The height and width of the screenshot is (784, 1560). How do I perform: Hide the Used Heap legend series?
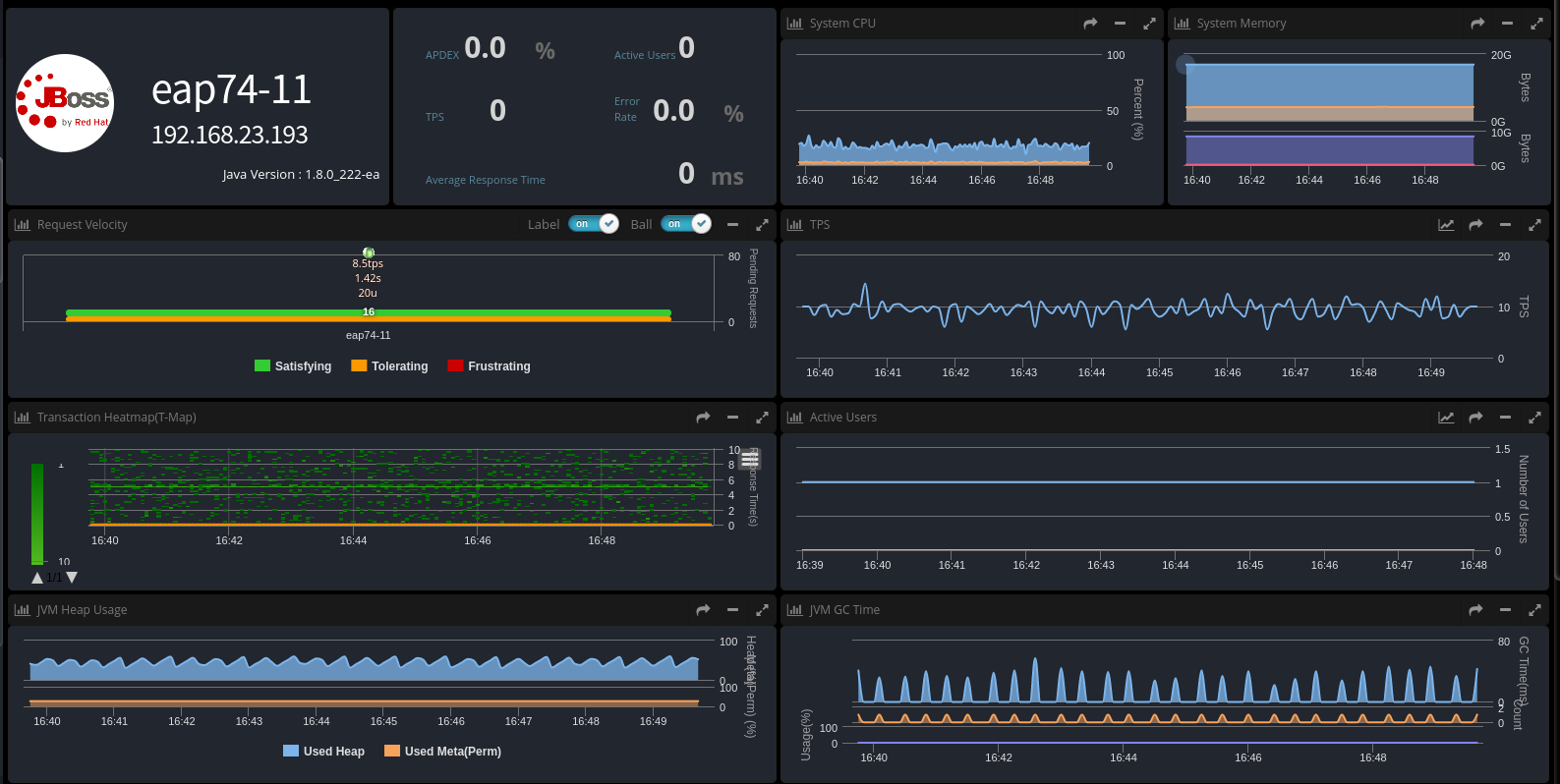click(323, 752)
